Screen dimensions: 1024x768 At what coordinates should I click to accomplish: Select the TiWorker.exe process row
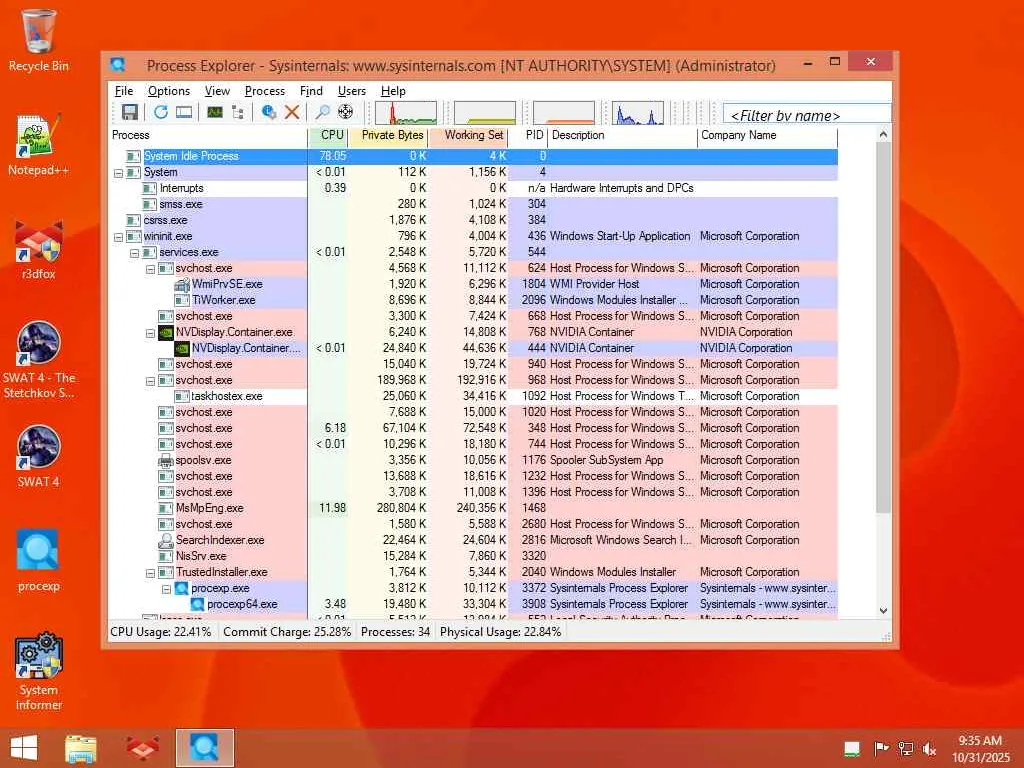pyautogui.click(x=473, y=300)
